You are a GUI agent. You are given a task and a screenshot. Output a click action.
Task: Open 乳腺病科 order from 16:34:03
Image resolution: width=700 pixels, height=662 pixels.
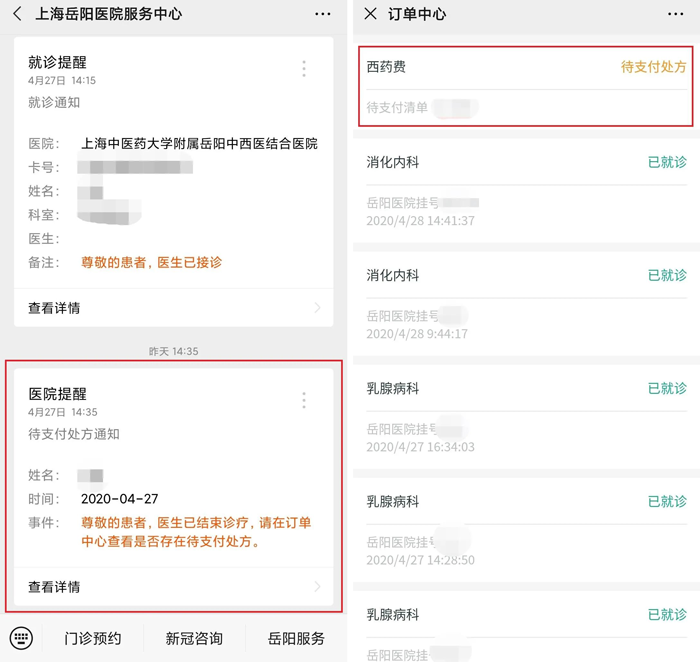525,416
